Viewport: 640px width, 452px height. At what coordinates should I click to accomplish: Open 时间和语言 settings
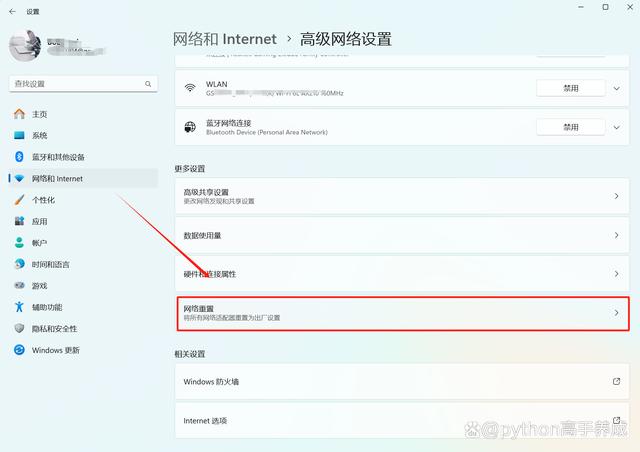point(83,264)
